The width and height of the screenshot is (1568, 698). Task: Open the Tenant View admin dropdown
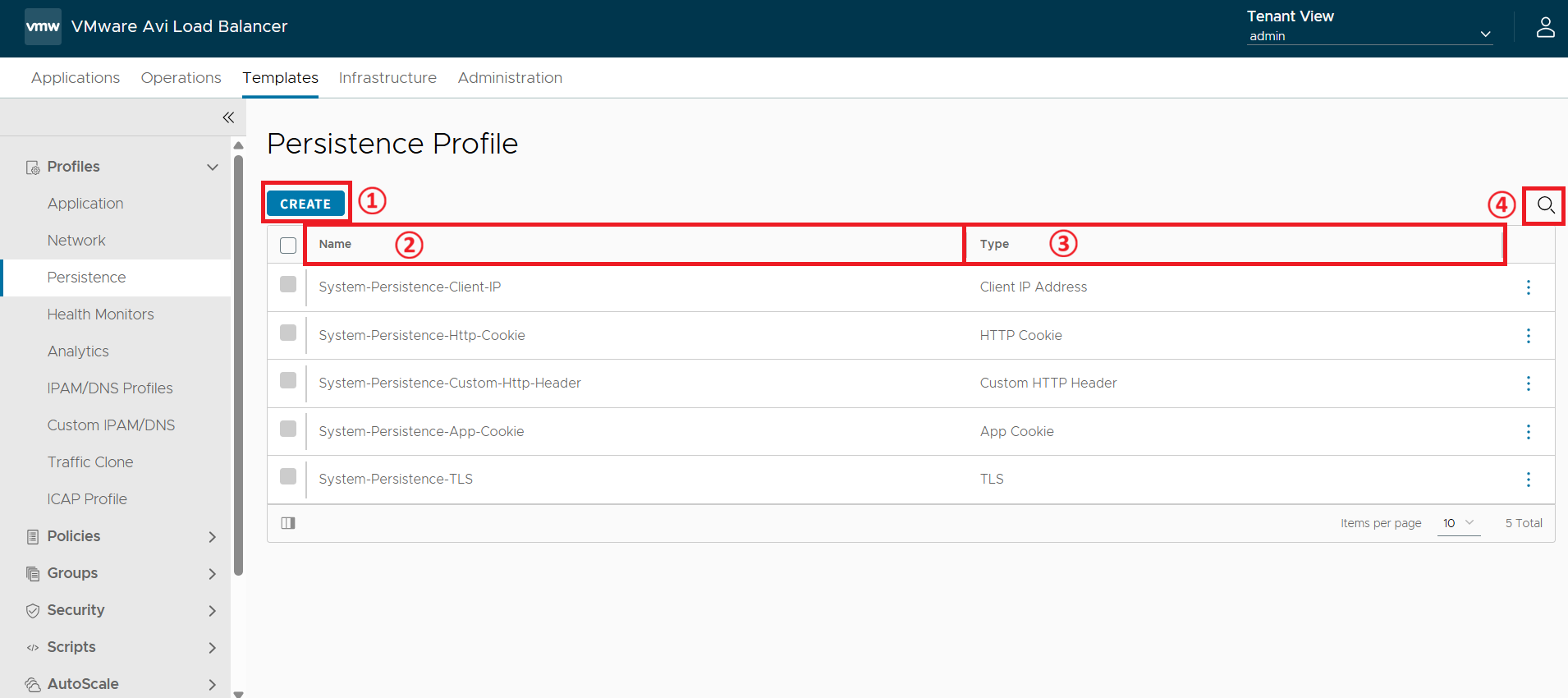pos(1369,35)
